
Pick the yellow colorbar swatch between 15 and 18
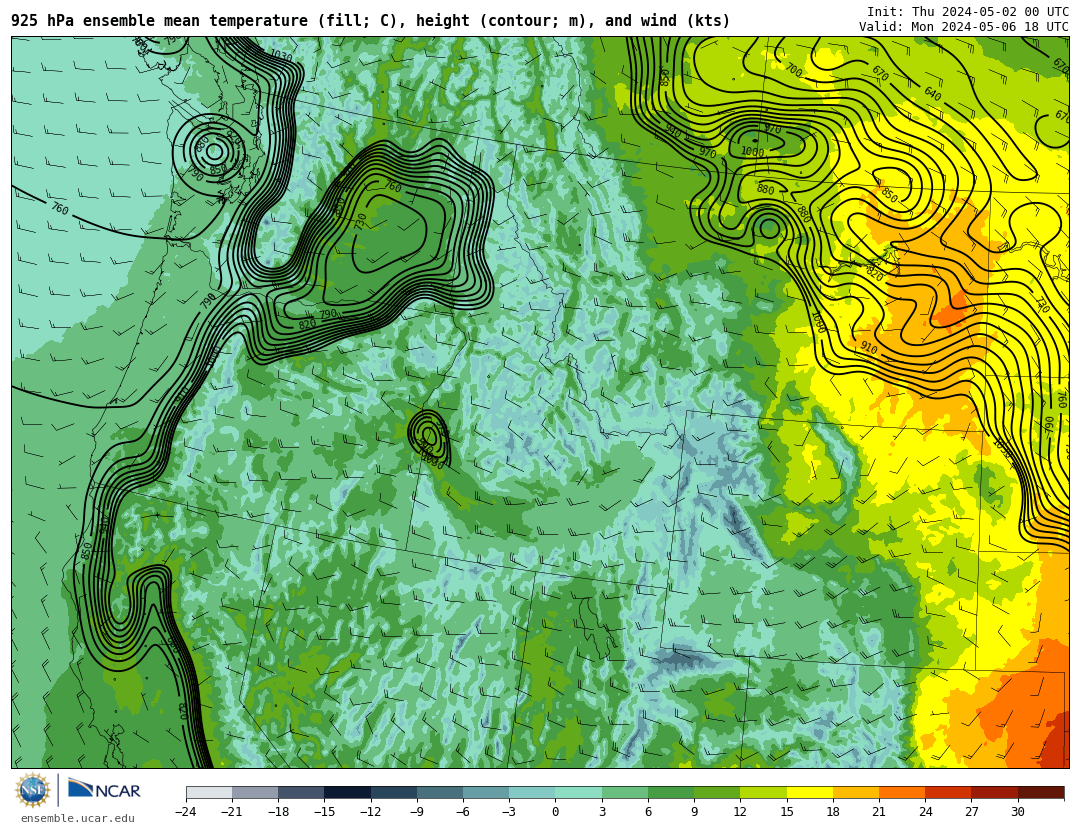pos(809,792)
